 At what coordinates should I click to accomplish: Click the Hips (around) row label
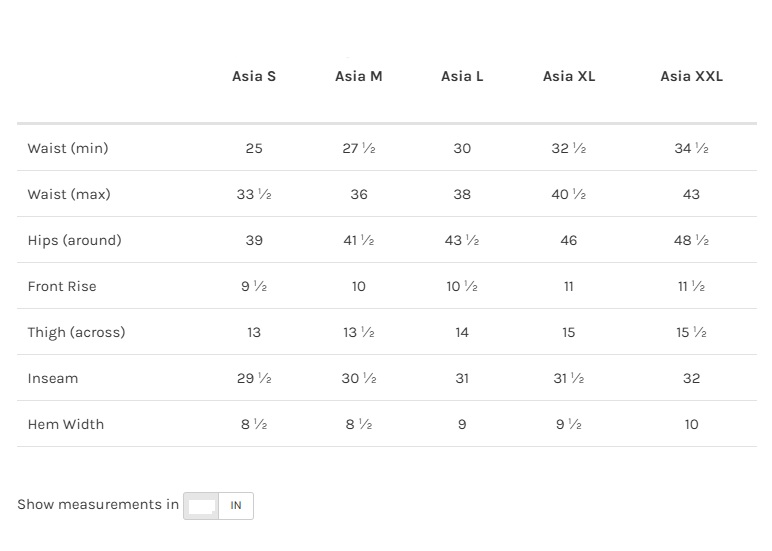(75, 240)
